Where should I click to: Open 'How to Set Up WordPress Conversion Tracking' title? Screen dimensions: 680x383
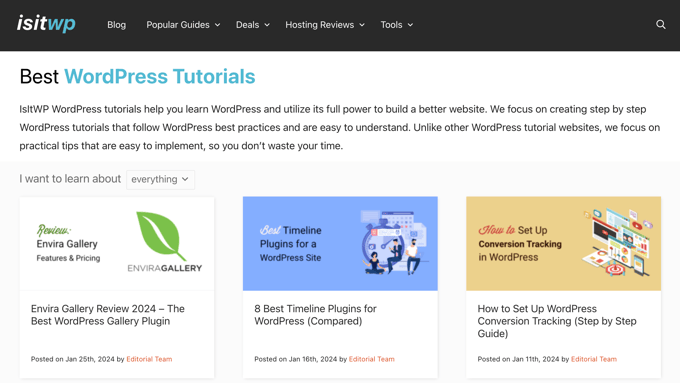[557, 321]
